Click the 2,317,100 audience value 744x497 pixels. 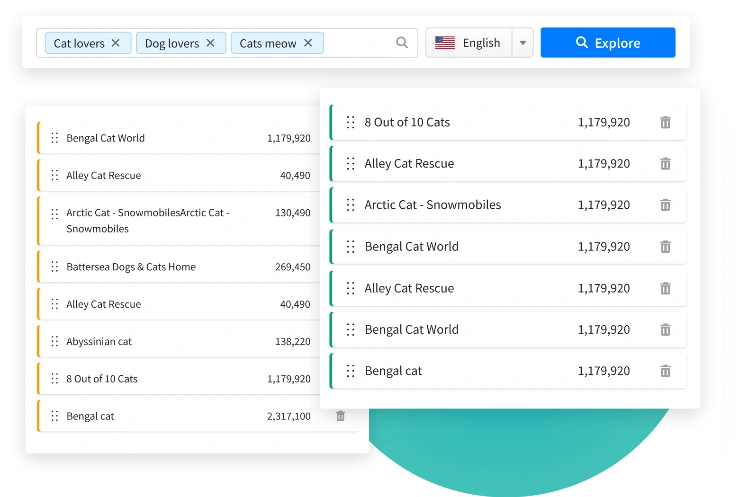(288, 416)
